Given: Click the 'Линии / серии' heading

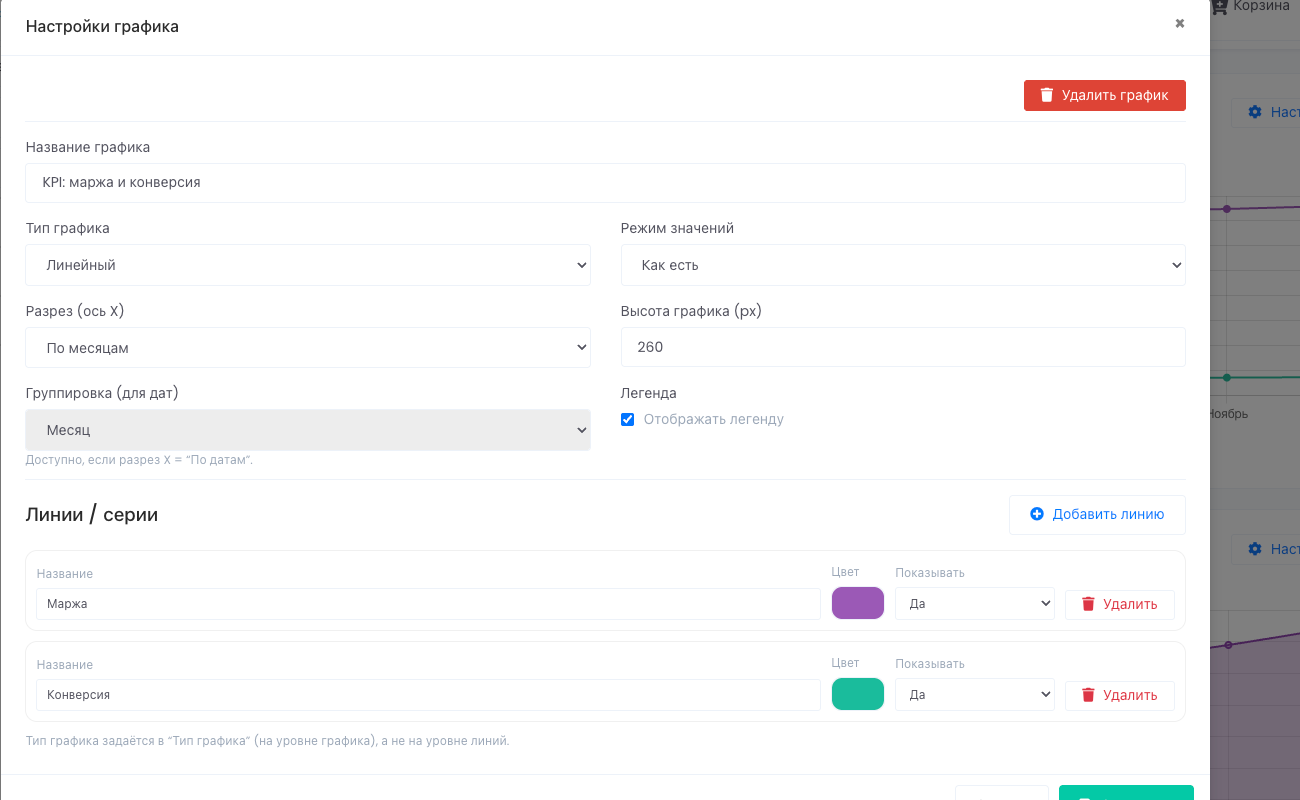Looking at the screenshot, I should pyautogui.click(x=91, y=515).
